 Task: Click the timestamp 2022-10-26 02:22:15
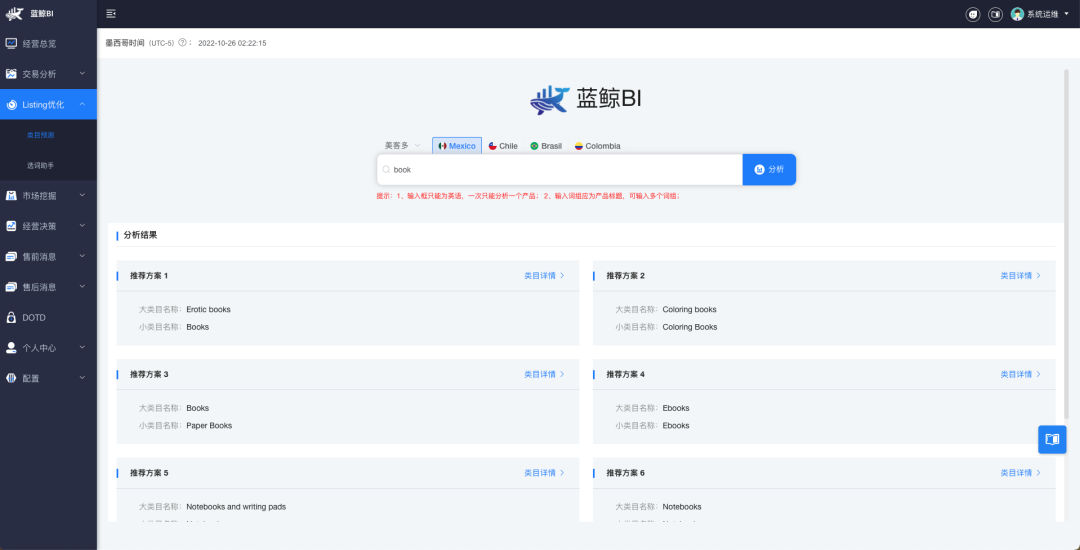232,43
